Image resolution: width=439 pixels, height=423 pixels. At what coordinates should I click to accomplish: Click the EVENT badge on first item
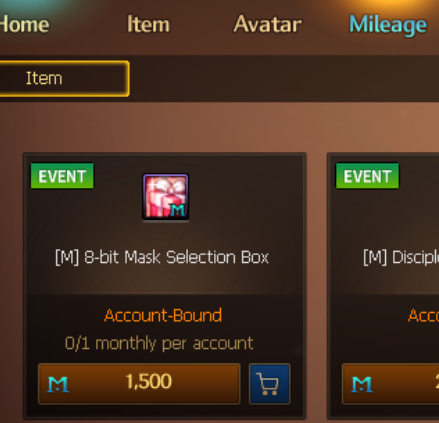[62, 176]
